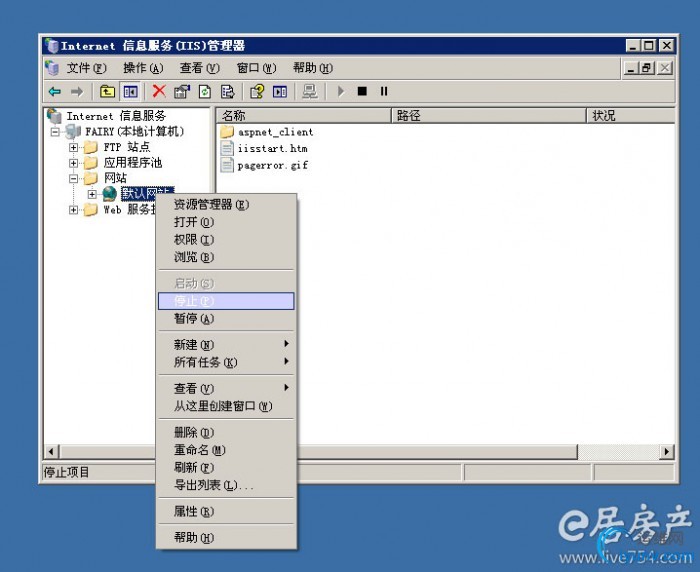Click the aspnet_client folder icon
Image resolution: width=700 pixels, height=572 pixels.
pos(227,132)
